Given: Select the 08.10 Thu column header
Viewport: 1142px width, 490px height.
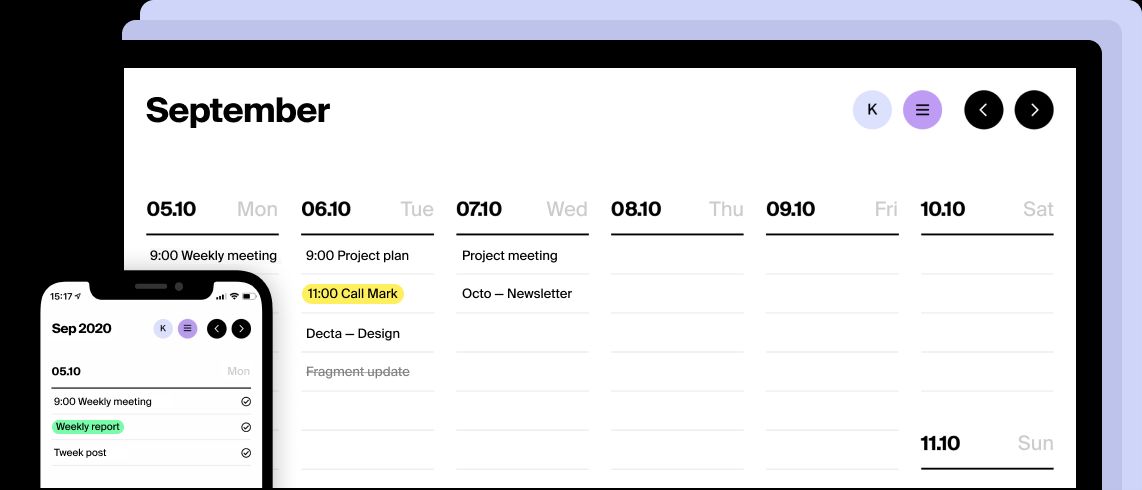Looking at the screenshot, I should (x=677, y=210).
